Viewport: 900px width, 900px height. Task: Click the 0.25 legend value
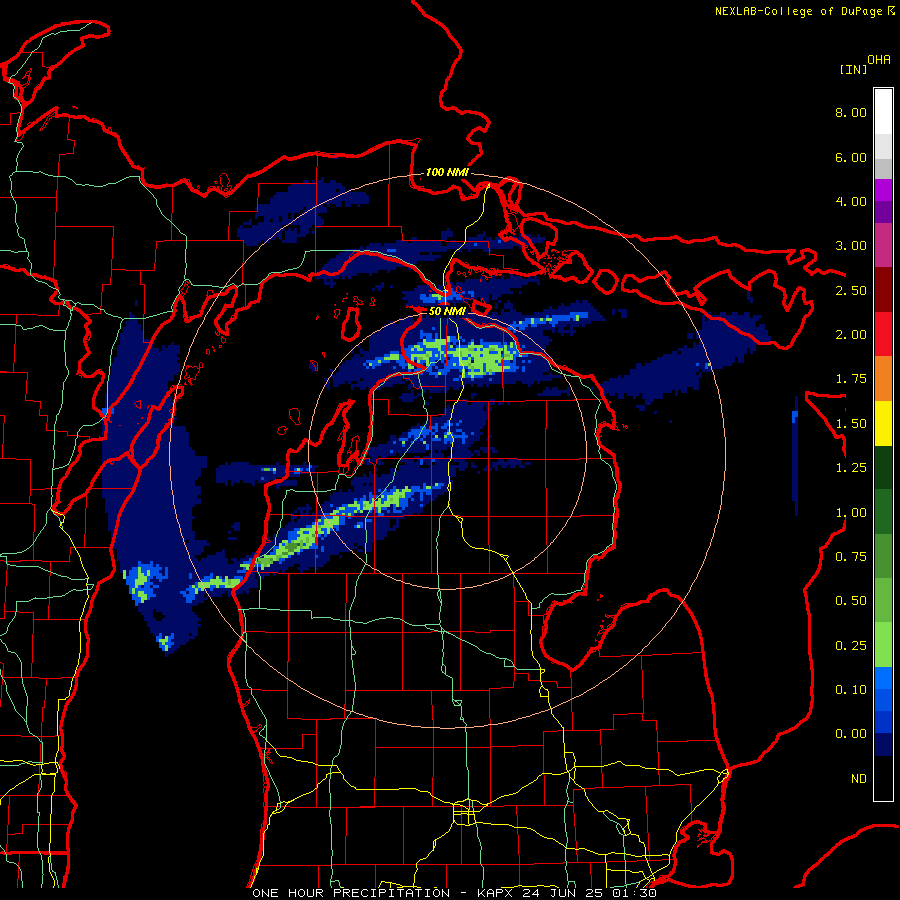[x=851, y=646]
